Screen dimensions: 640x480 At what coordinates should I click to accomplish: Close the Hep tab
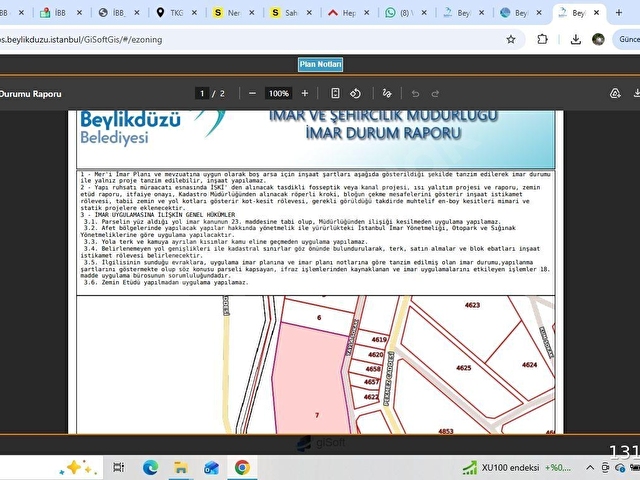click(367, 13)
